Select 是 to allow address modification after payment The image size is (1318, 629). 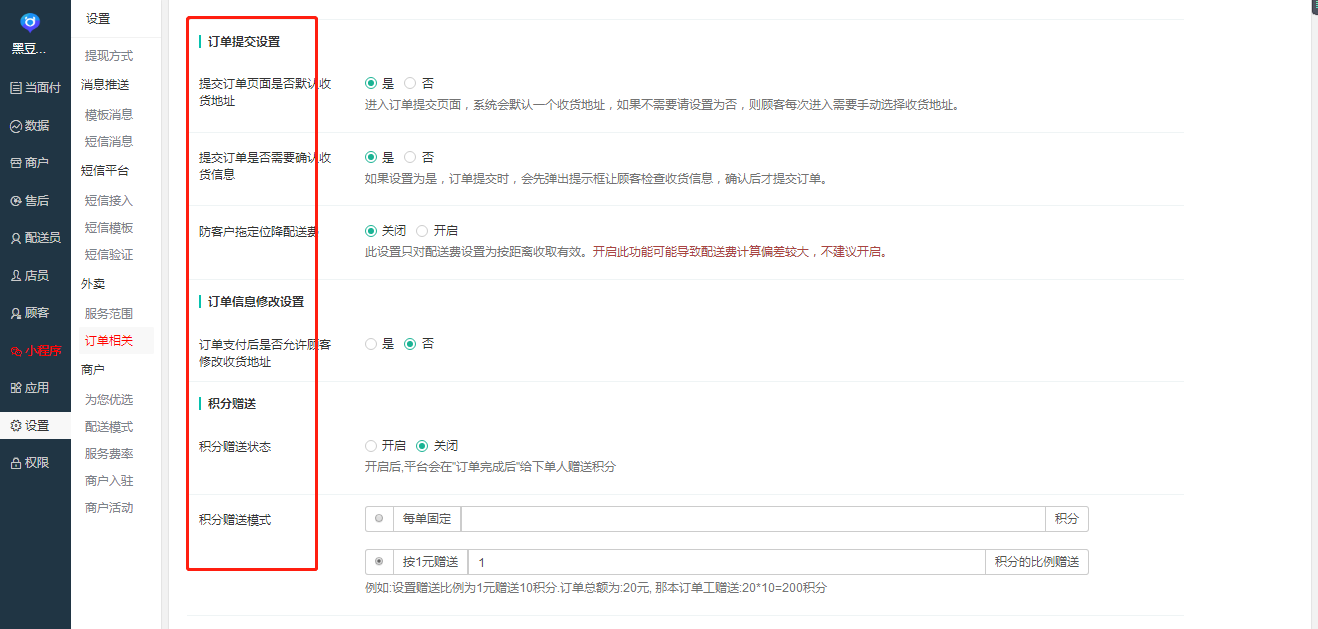click(x=372, y=344)
